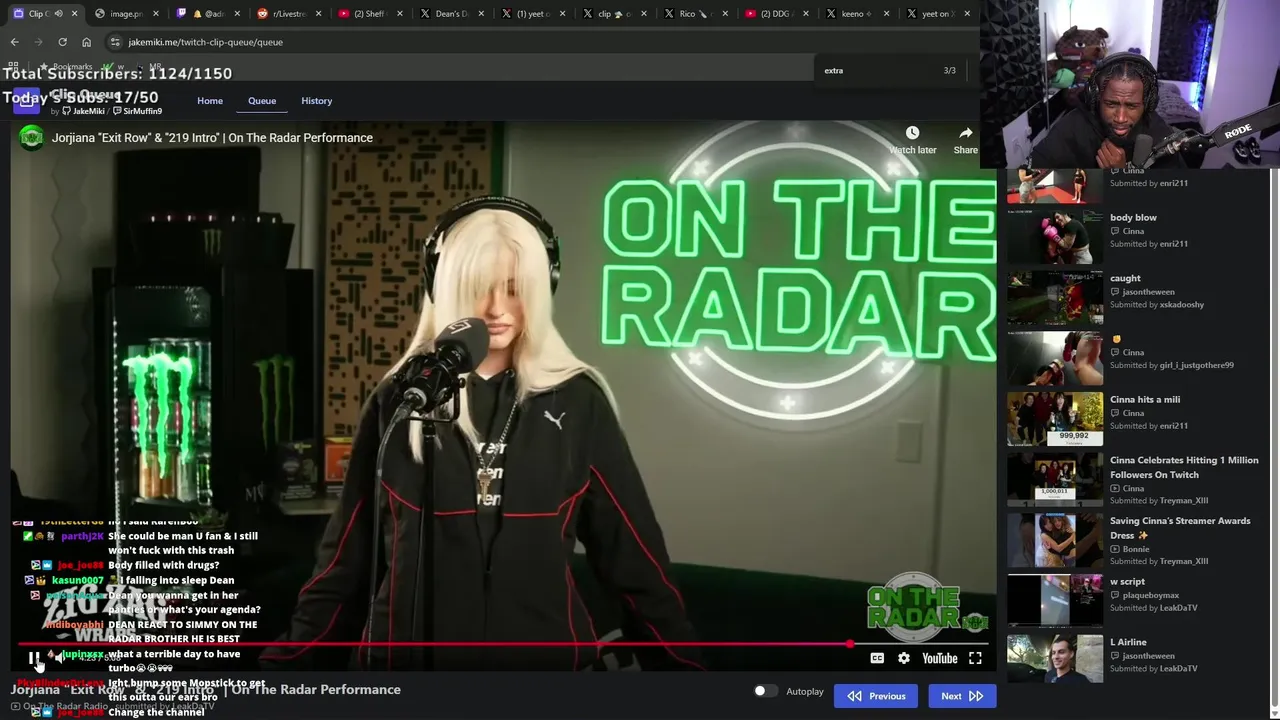Seek on the red video progress bar
Screen dimensions: 1280x720
point(504,644)
